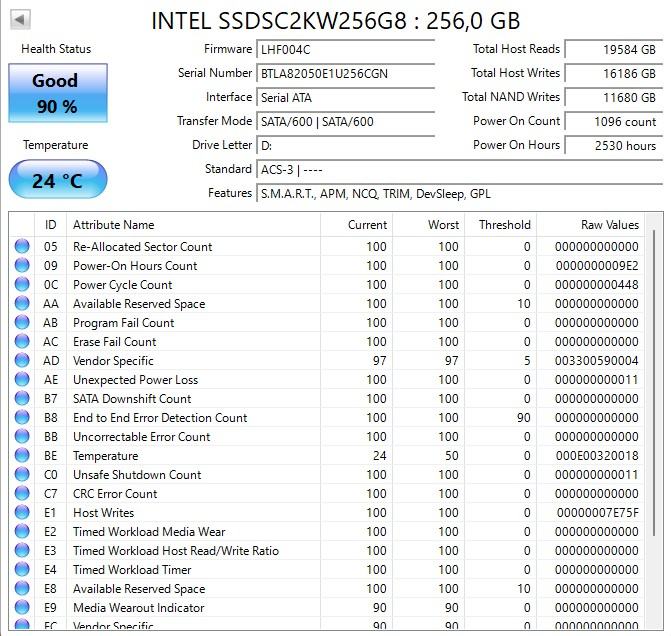Click status icon for Re-Allocated Sector Count

coord(22,247)
